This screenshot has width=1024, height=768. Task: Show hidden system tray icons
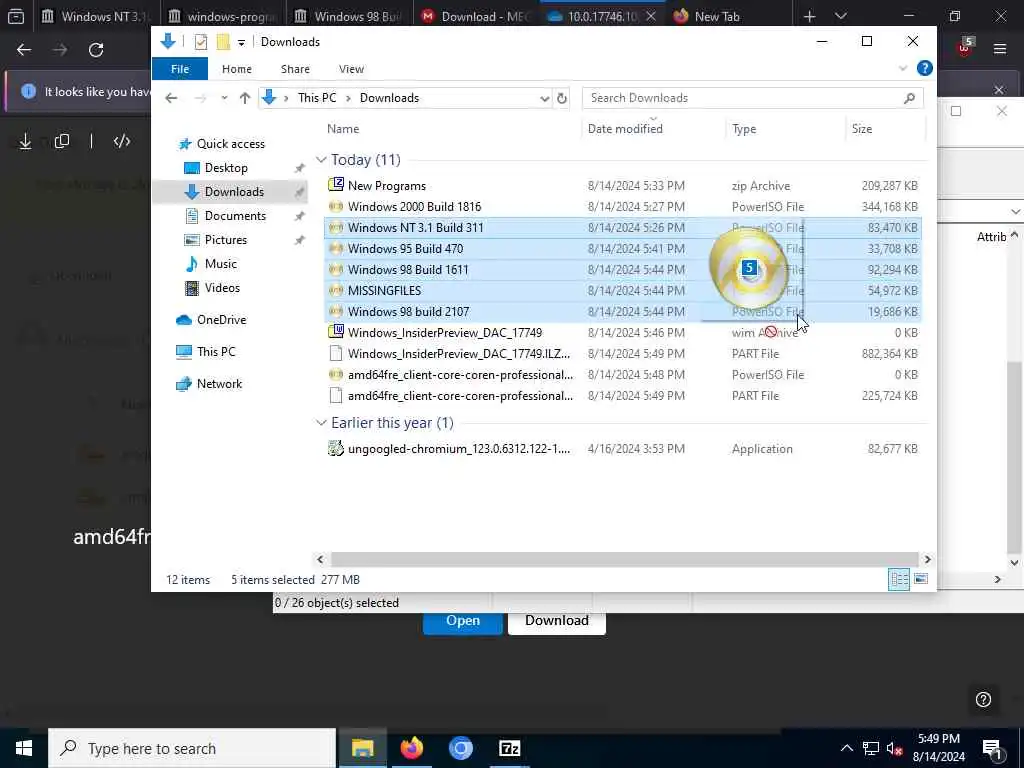[x=846, y=748]
